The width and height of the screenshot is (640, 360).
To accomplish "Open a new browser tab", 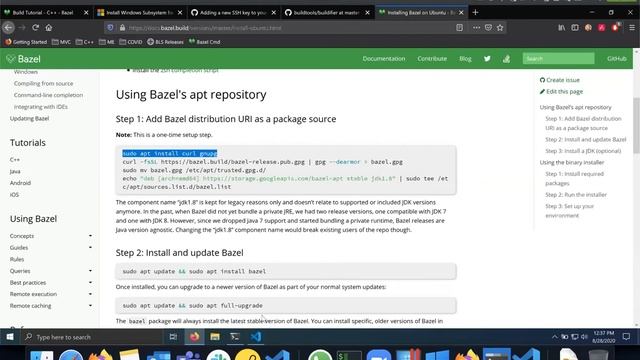I will 475,12.
